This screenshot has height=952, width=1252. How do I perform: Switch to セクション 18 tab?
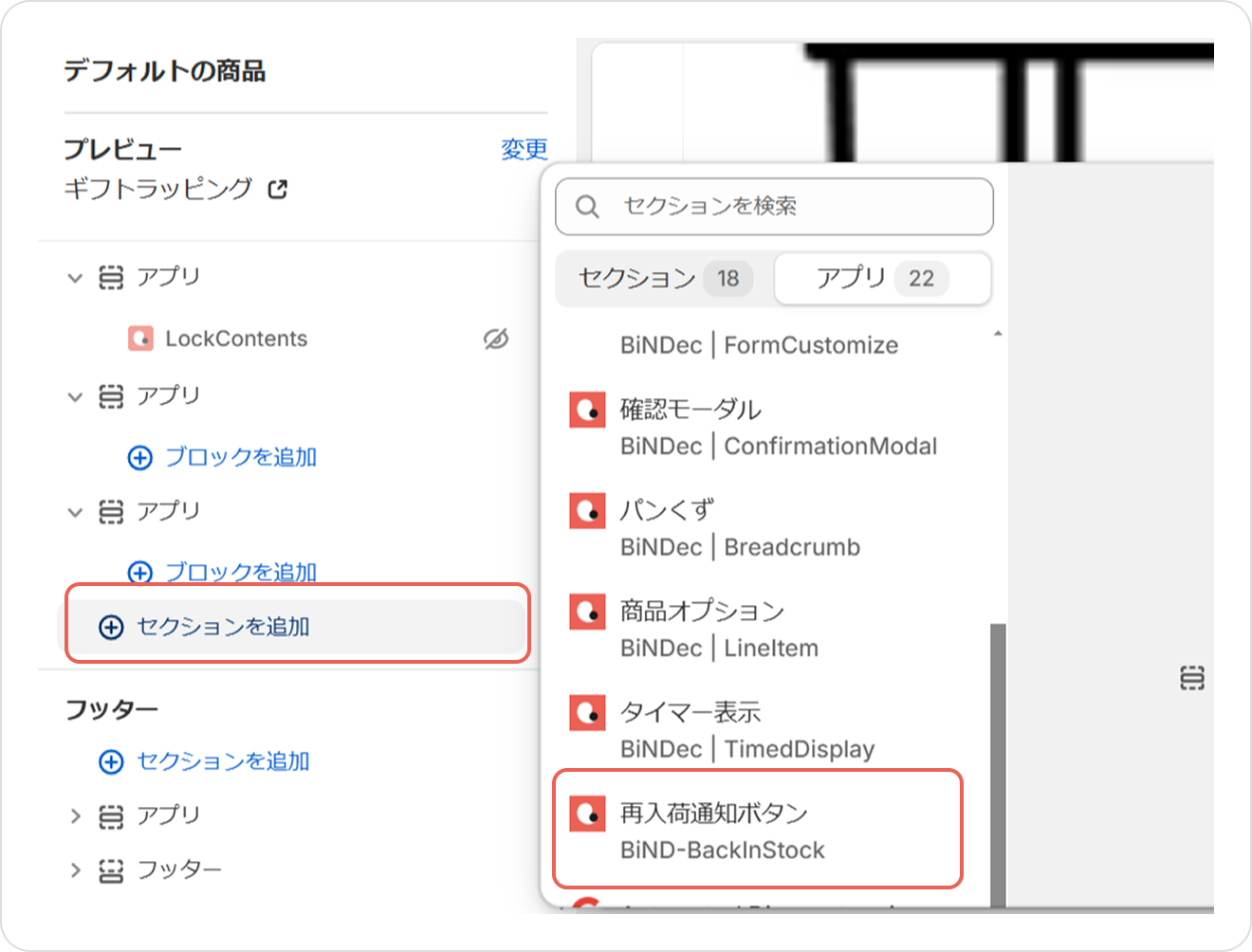[664, 279]
